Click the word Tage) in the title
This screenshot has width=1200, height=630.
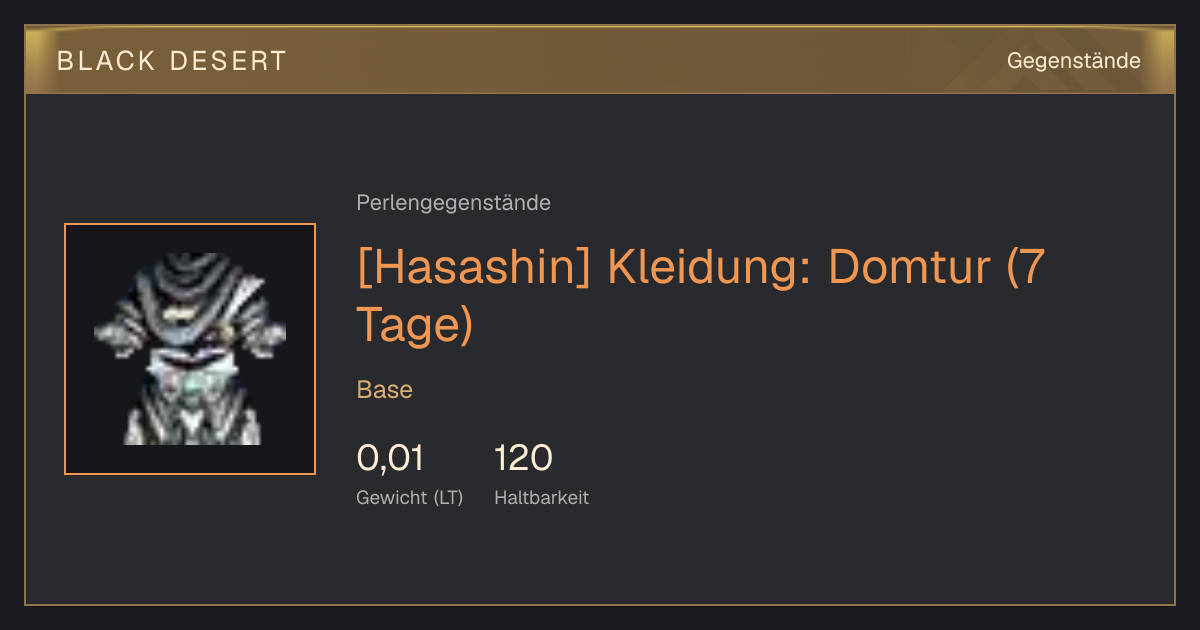coord(414,325)
